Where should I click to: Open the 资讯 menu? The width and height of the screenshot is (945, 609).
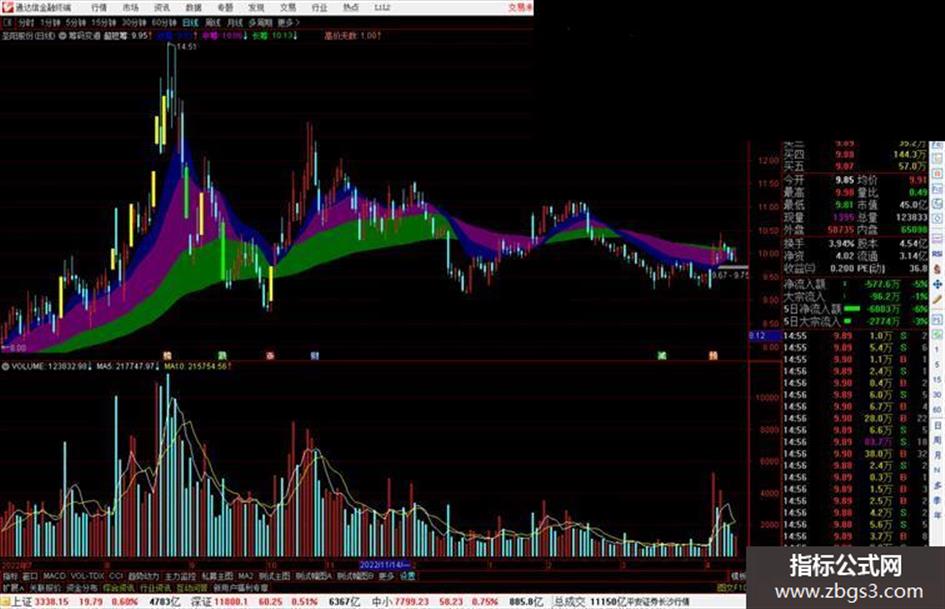[x=162, y=7]
